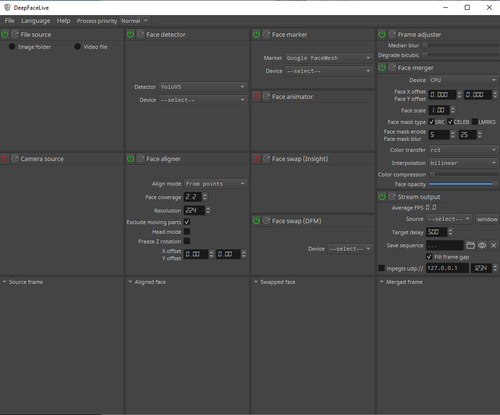The height and width of the screenshot is (415, 500).
Task: Open Marker Google FaceMesh dropdown
Action: (329, 58)
